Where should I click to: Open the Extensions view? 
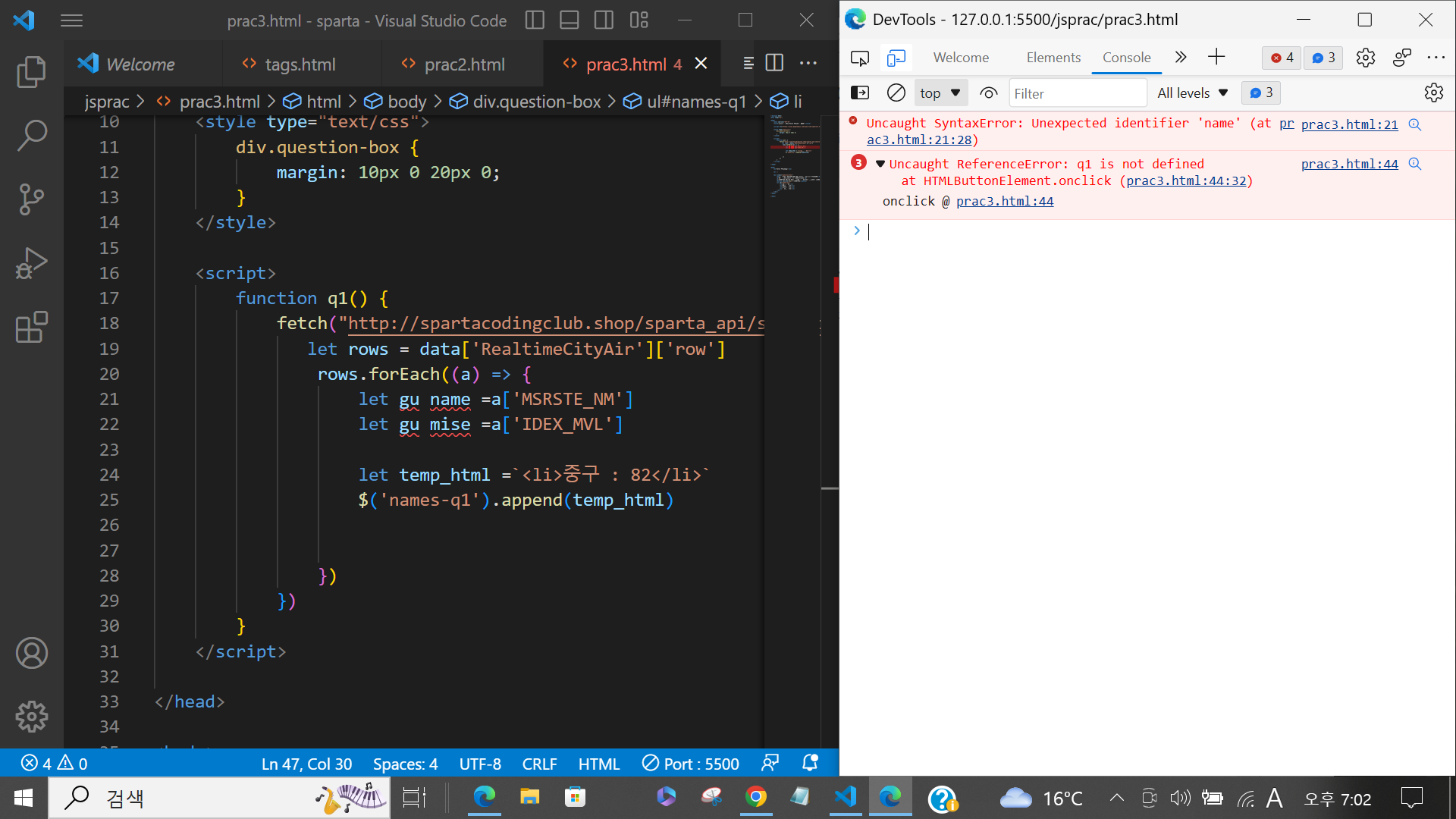point(31,327)
